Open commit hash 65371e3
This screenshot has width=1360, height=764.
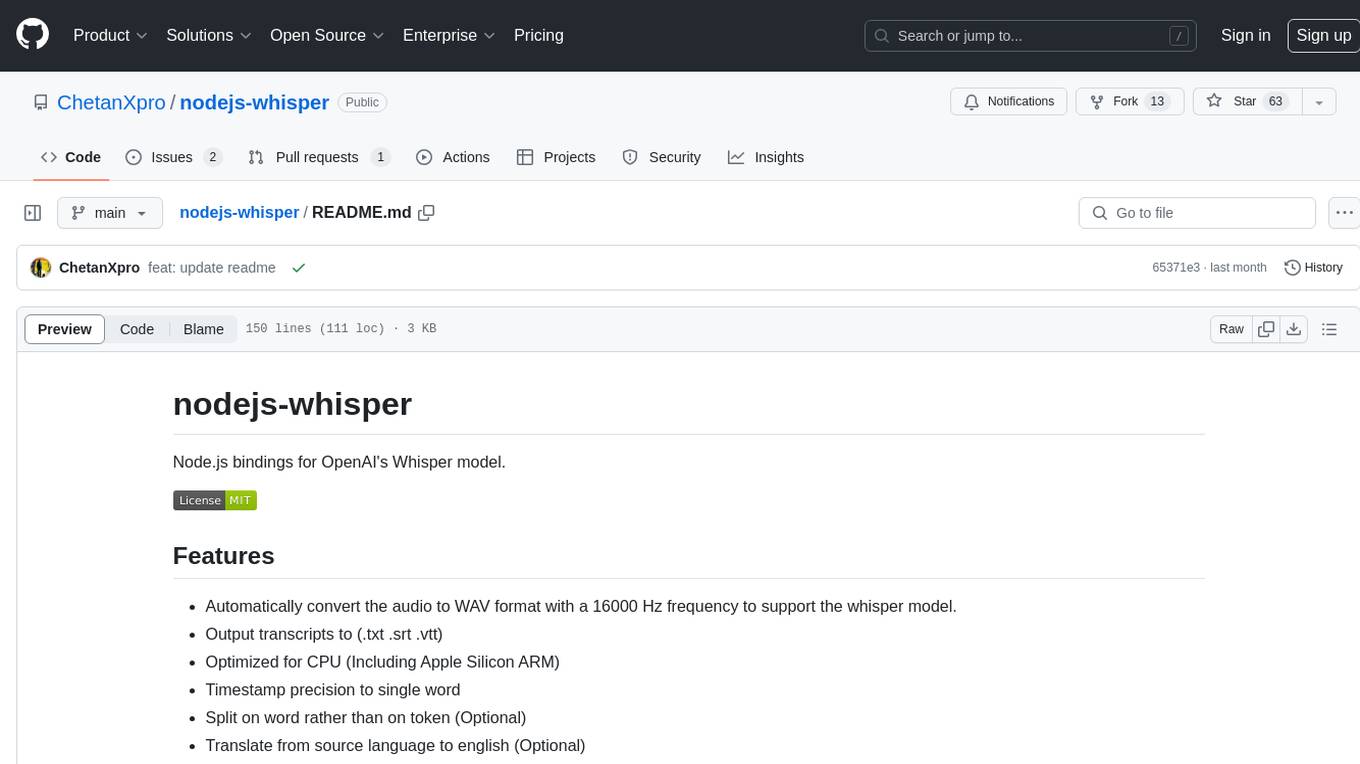[1176, 268]
